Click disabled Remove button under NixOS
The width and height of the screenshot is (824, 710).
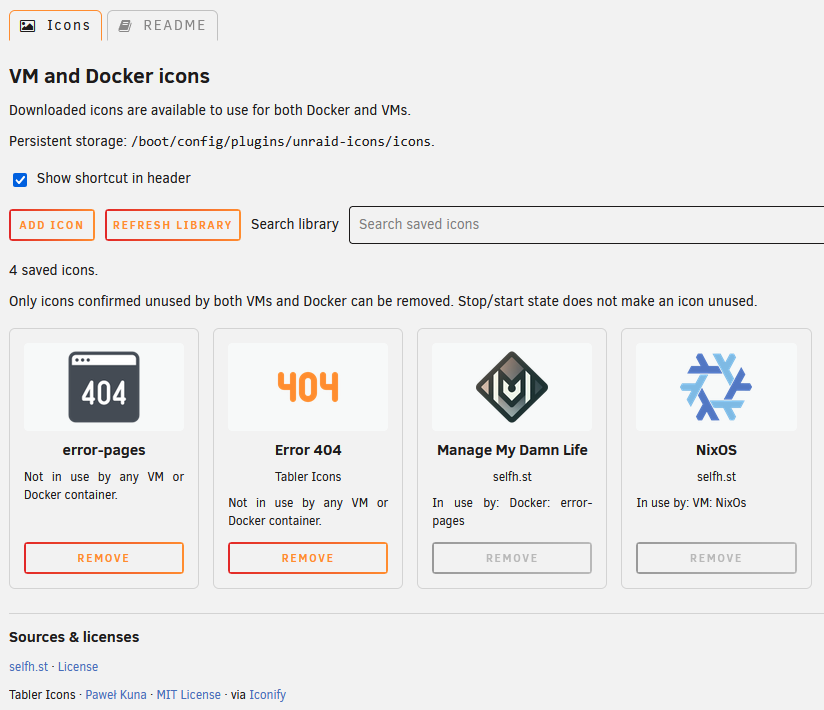[716, 558]
